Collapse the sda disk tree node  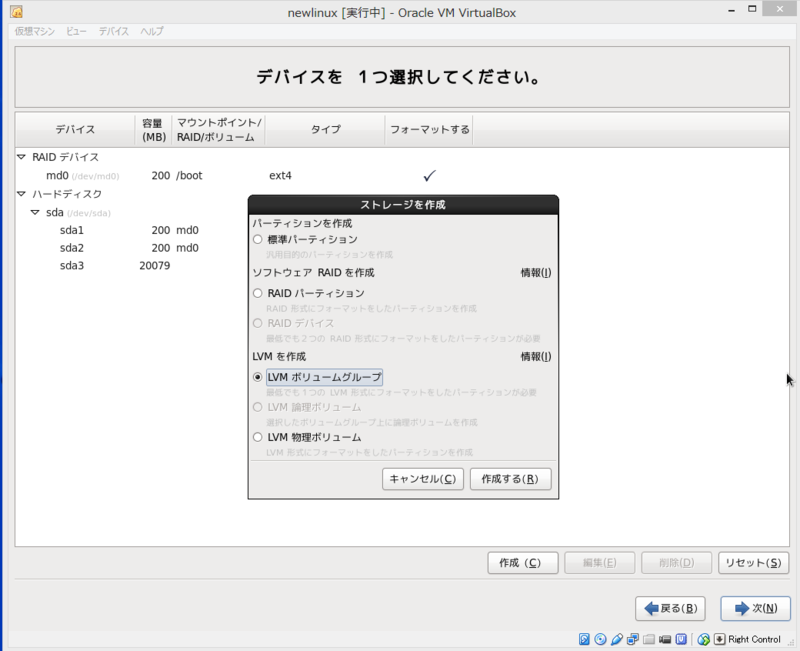pyautogui.click(x=35, y=212)
